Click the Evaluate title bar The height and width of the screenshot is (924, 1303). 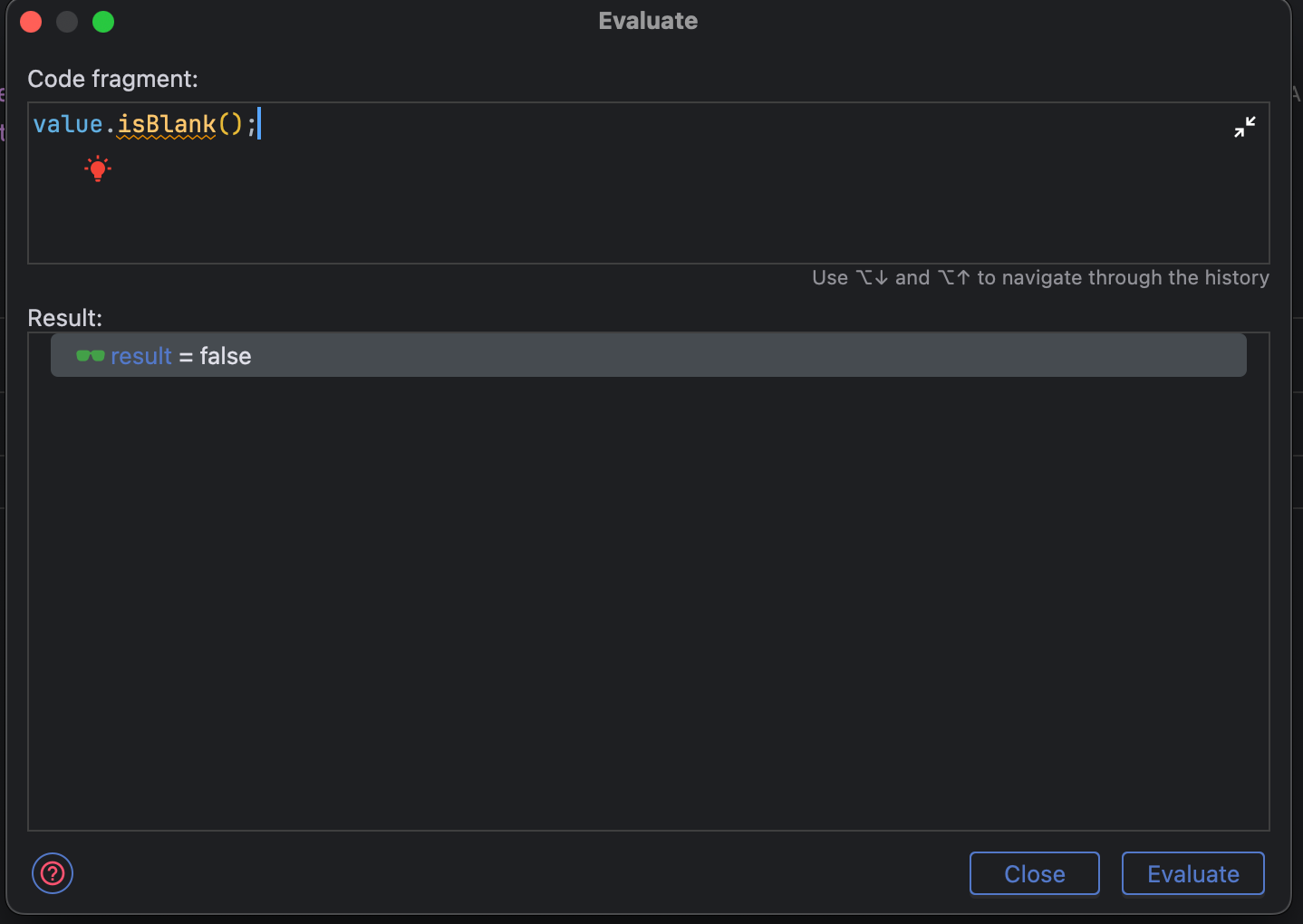tap(648, 21)
